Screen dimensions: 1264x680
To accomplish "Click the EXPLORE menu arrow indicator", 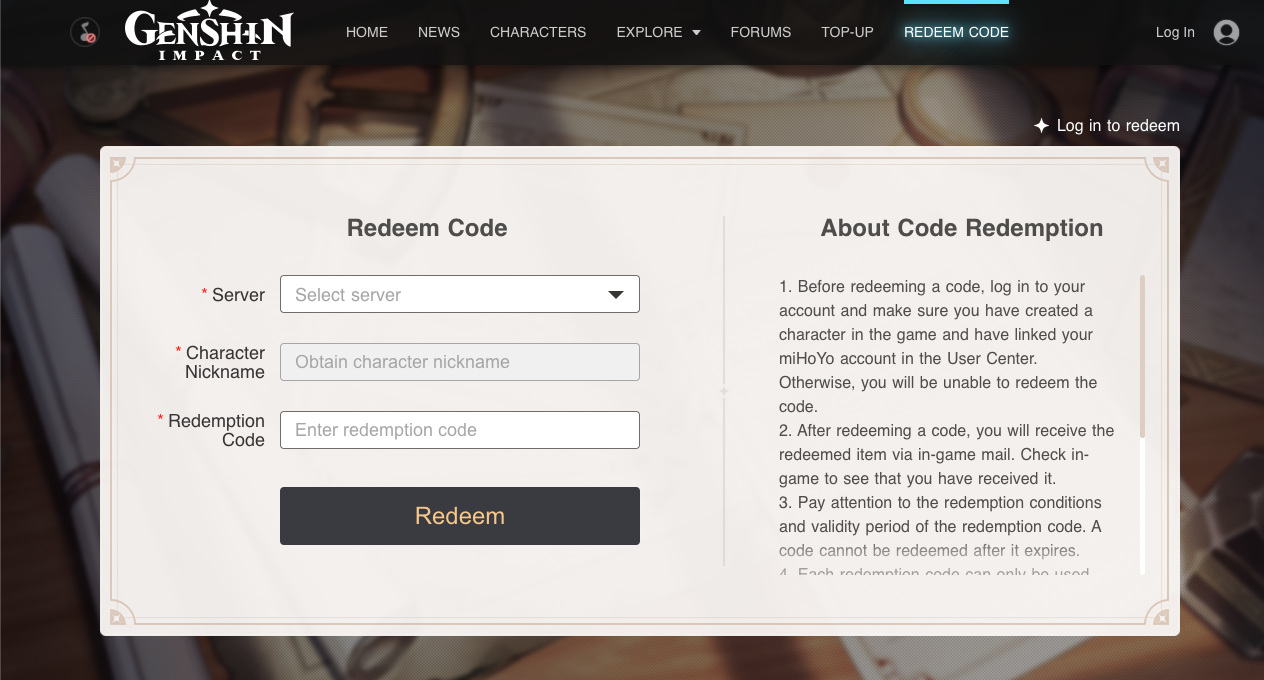I will click(696, 33).
